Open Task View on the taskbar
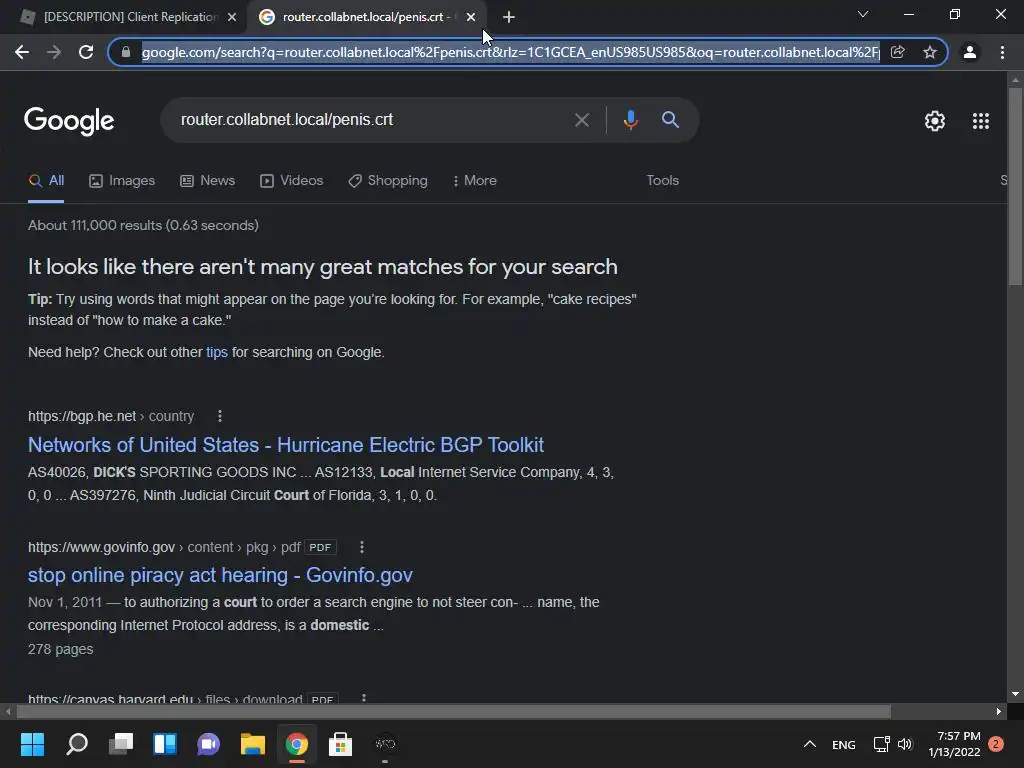The height and width of the screenshot is (768, 1024). [x=121, y=744]
